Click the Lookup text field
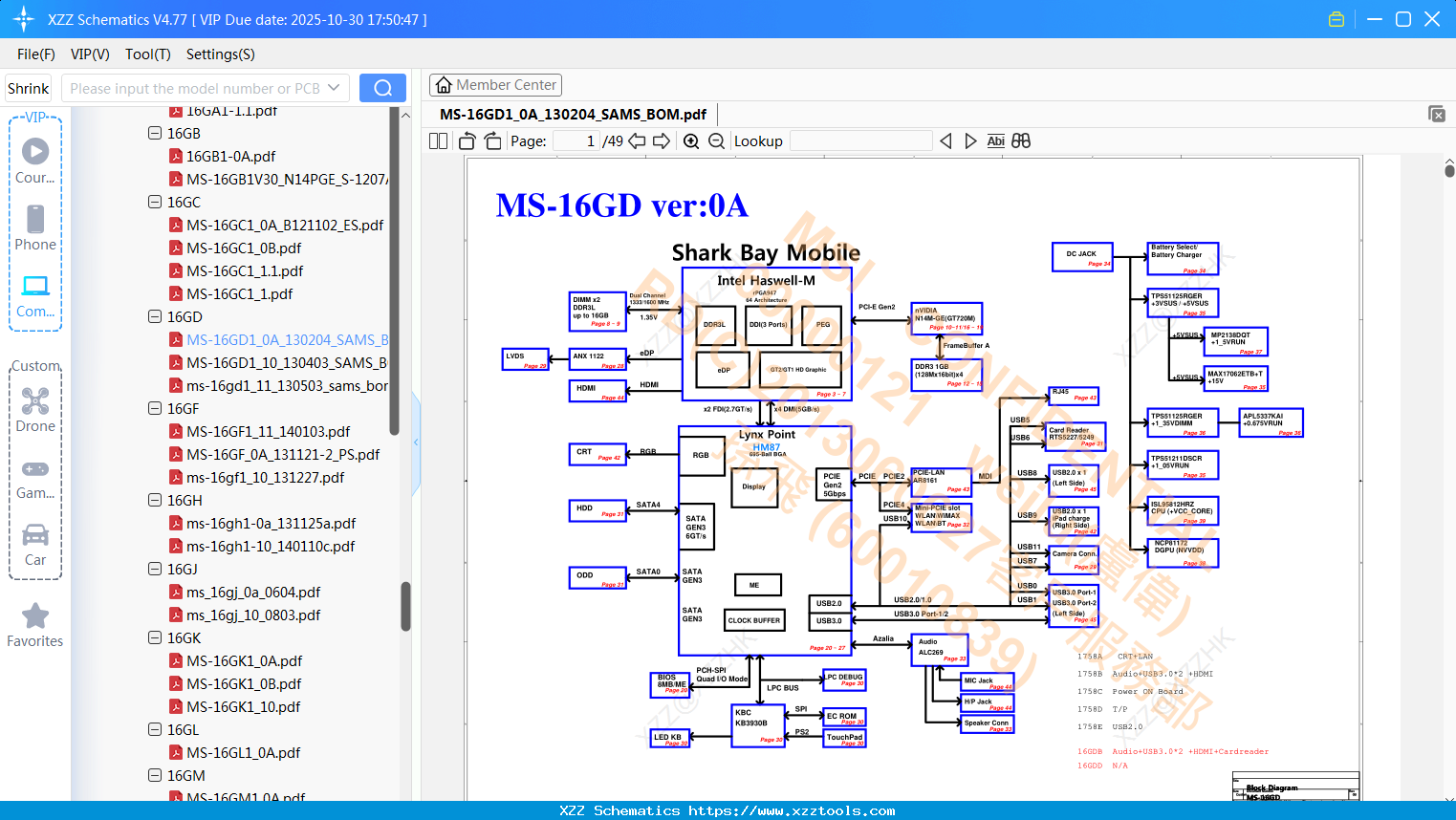This screenshot has height=820, width=1456. [x=860, y=141]
